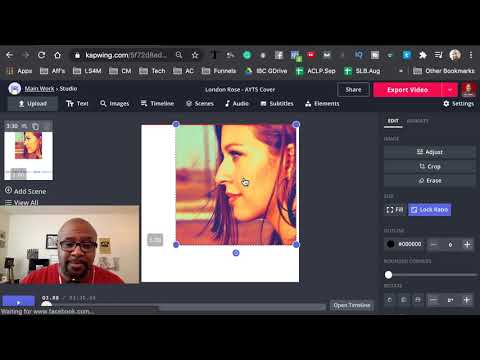The width and height of the screenshot is (480, 360).
Task: Click the rotate 90 degrees icon
Action: point(389,300)
